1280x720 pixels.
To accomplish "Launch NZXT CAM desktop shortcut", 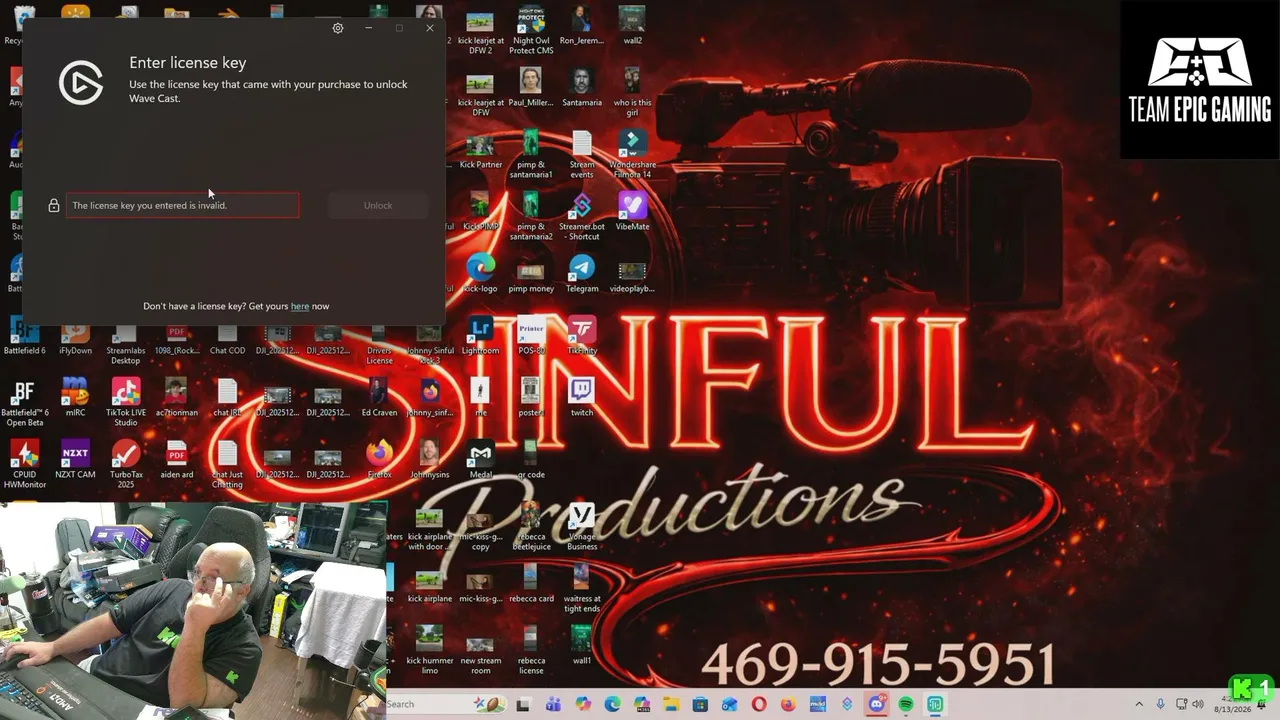I will (75, 460).
